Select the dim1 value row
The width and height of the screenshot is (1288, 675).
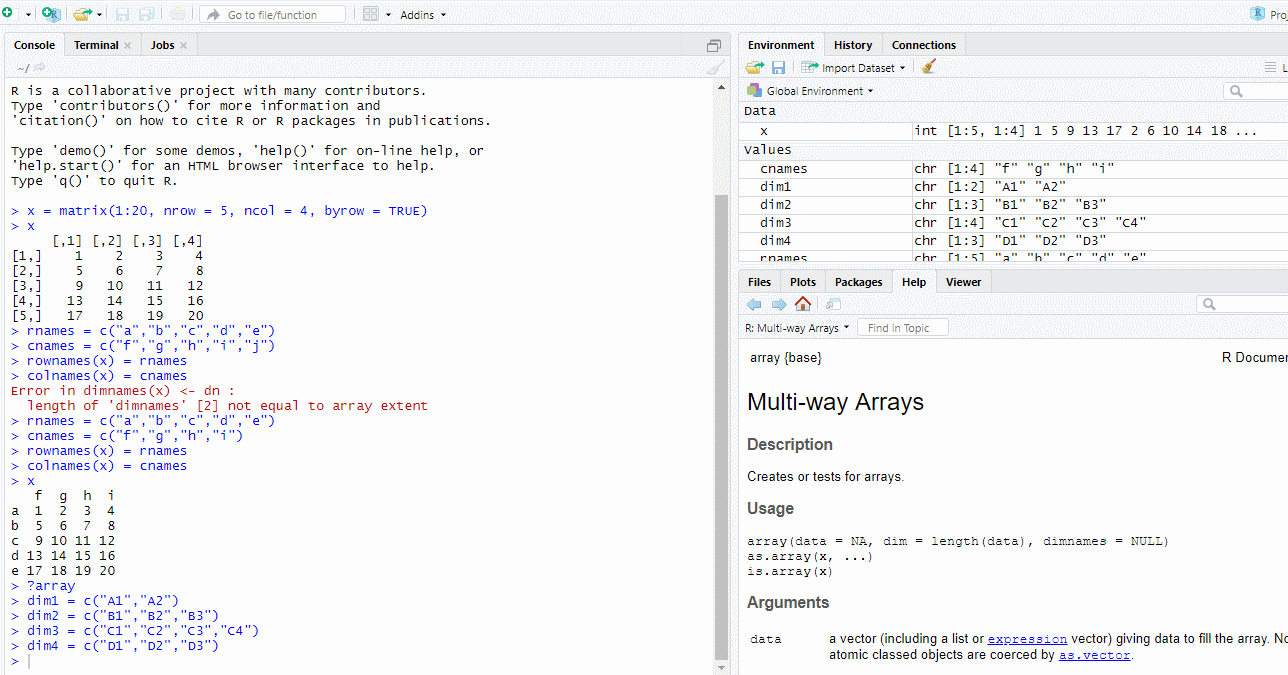(x=1013, y=187)
